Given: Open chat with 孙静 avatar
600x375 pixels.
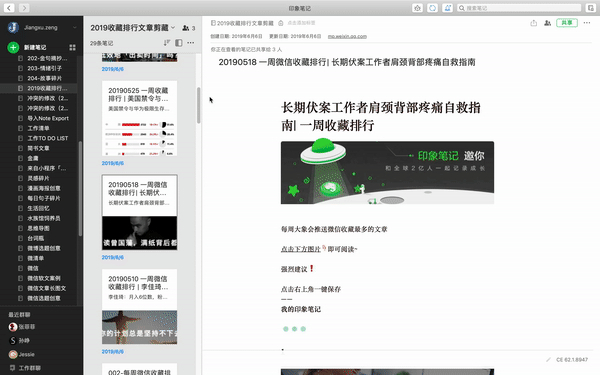Looking at the screenshot, I should (13, 341).
